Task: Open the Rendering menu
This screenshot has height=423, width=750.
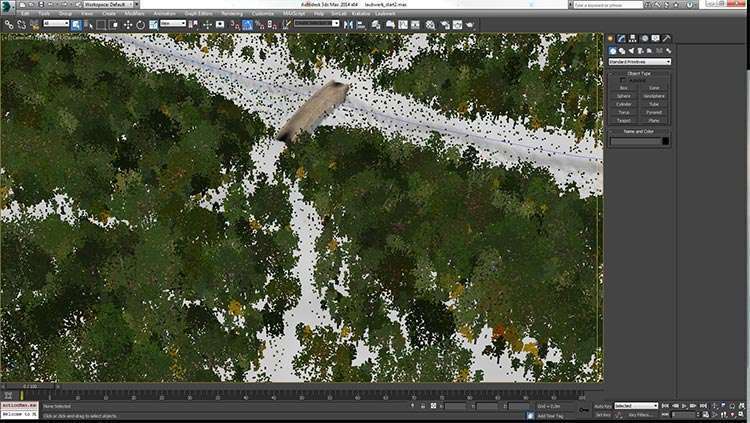Action: 232,13
